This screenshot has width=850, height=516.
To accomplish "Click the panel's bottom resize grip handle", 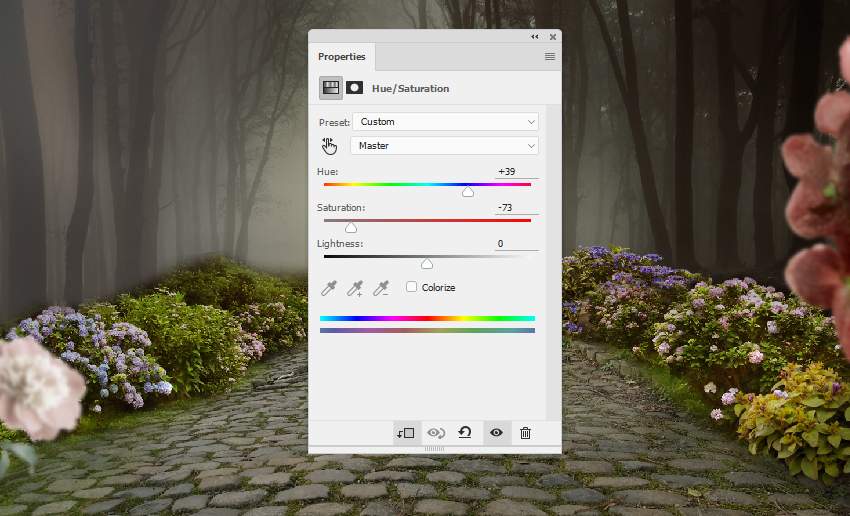I will (x=434, y=449).
